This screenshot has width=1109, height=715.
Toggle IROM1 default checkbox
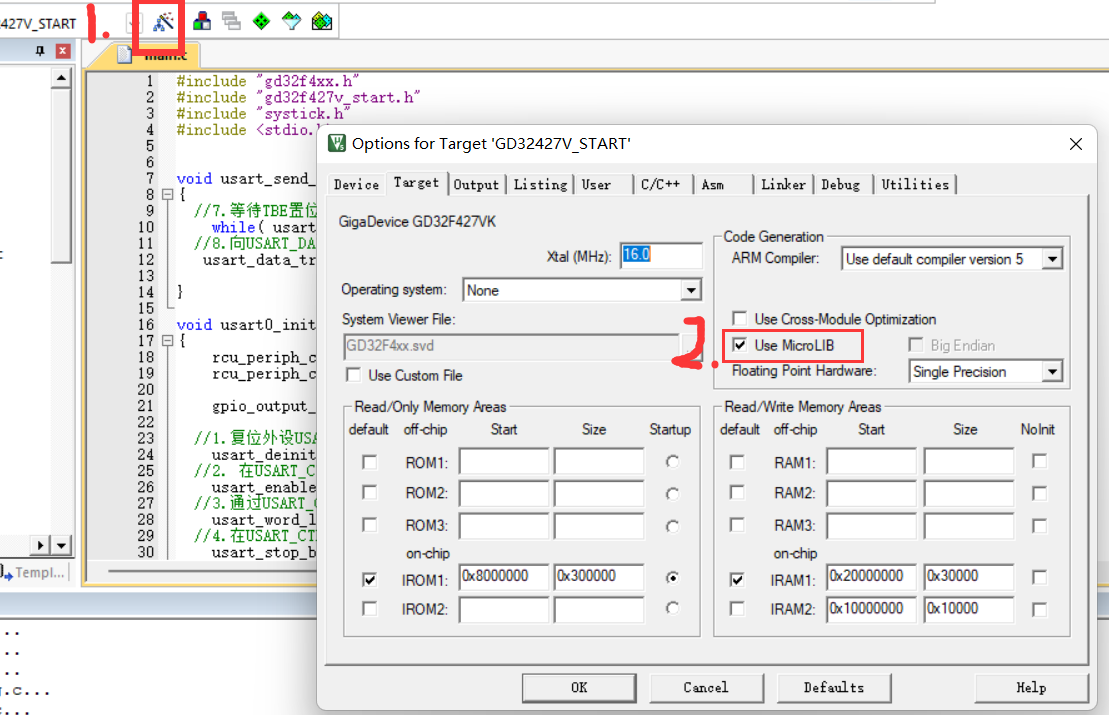[369, 579]
